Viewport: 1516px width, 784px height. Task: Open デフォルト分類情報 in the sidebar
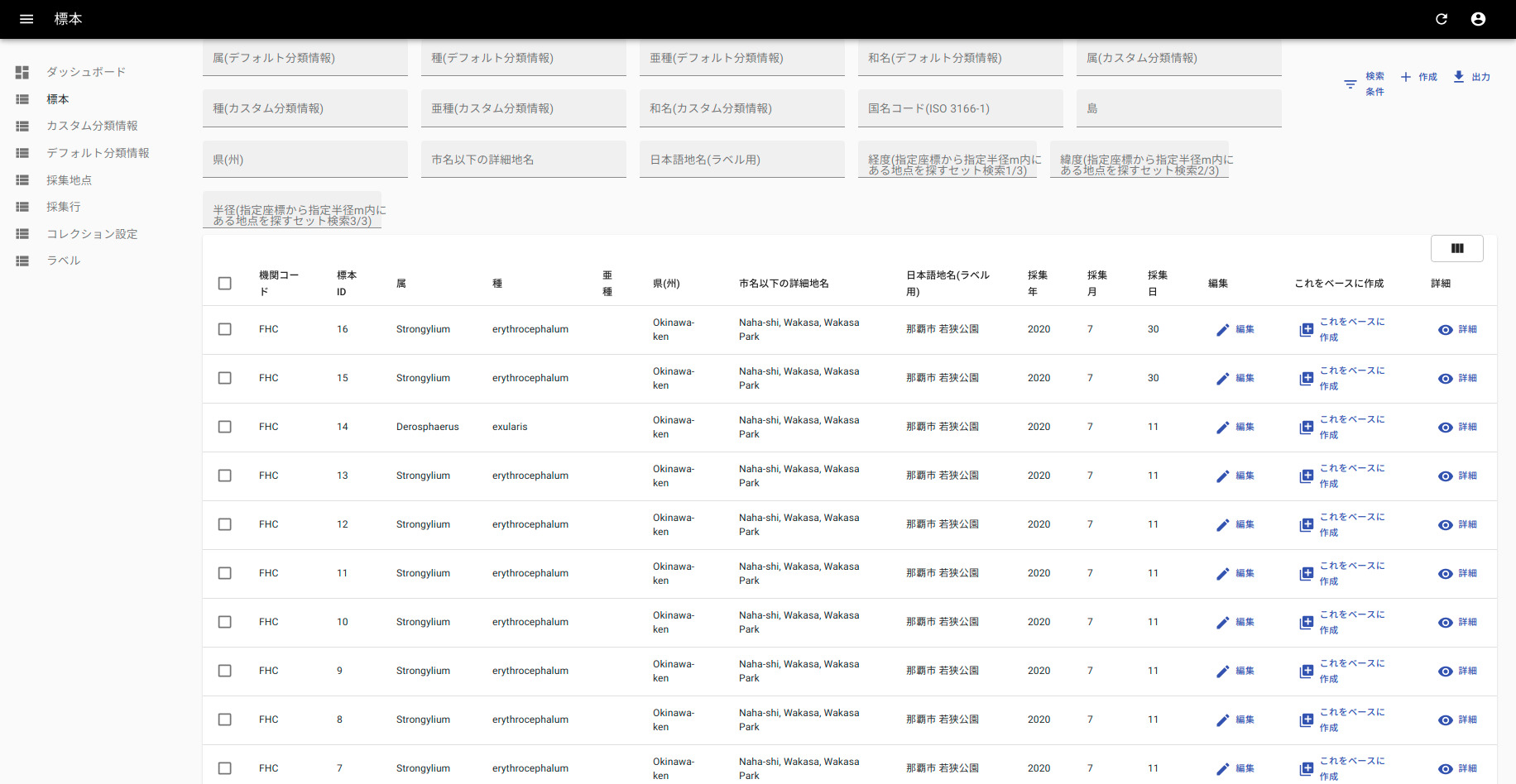coord(98,153)
